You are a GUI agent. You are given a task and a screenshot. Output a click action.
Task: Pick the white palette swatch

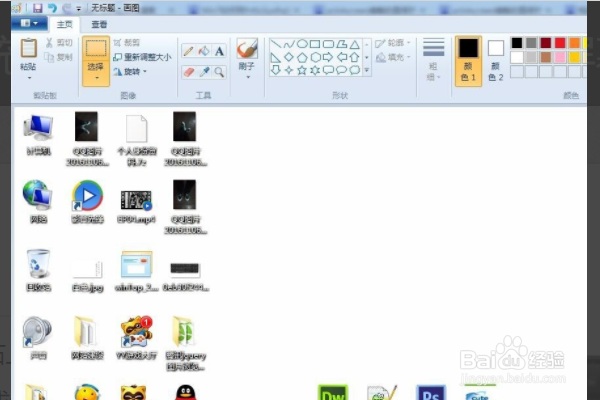click(517, 57)
